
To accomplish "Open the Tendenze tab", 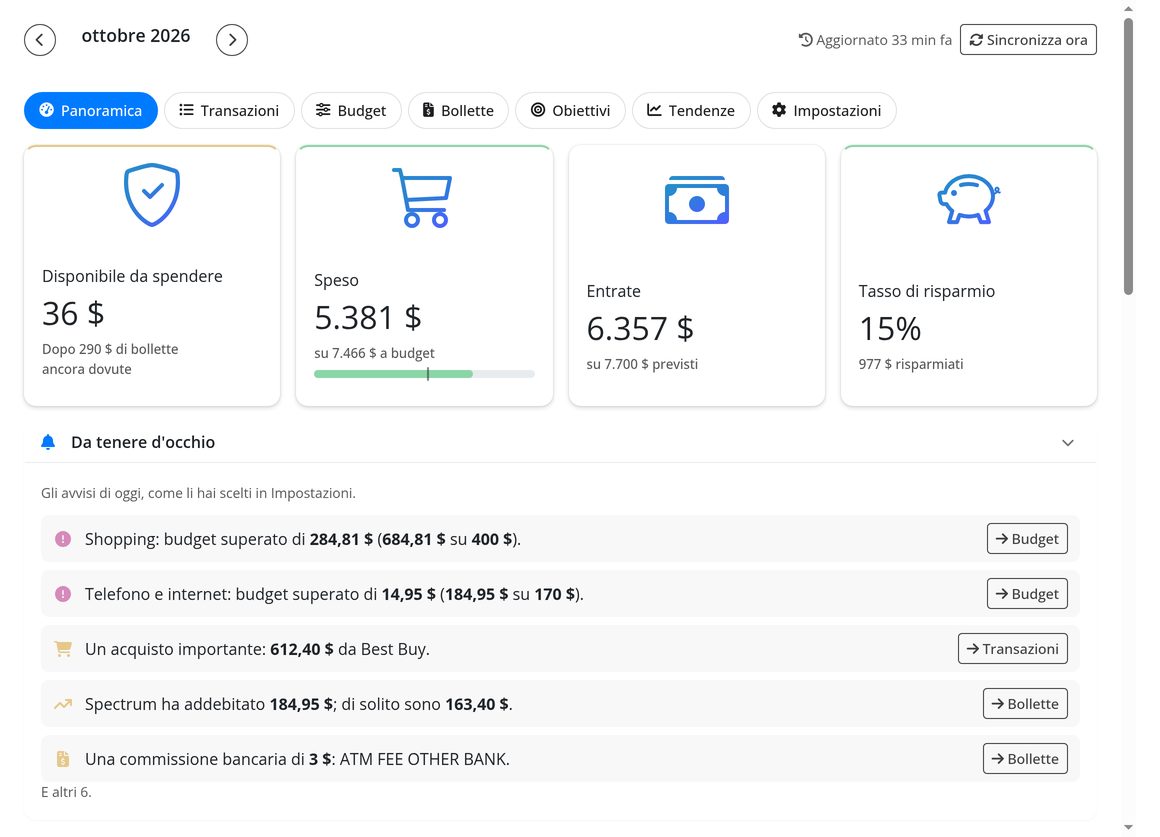I will click(x=691, y=110).
